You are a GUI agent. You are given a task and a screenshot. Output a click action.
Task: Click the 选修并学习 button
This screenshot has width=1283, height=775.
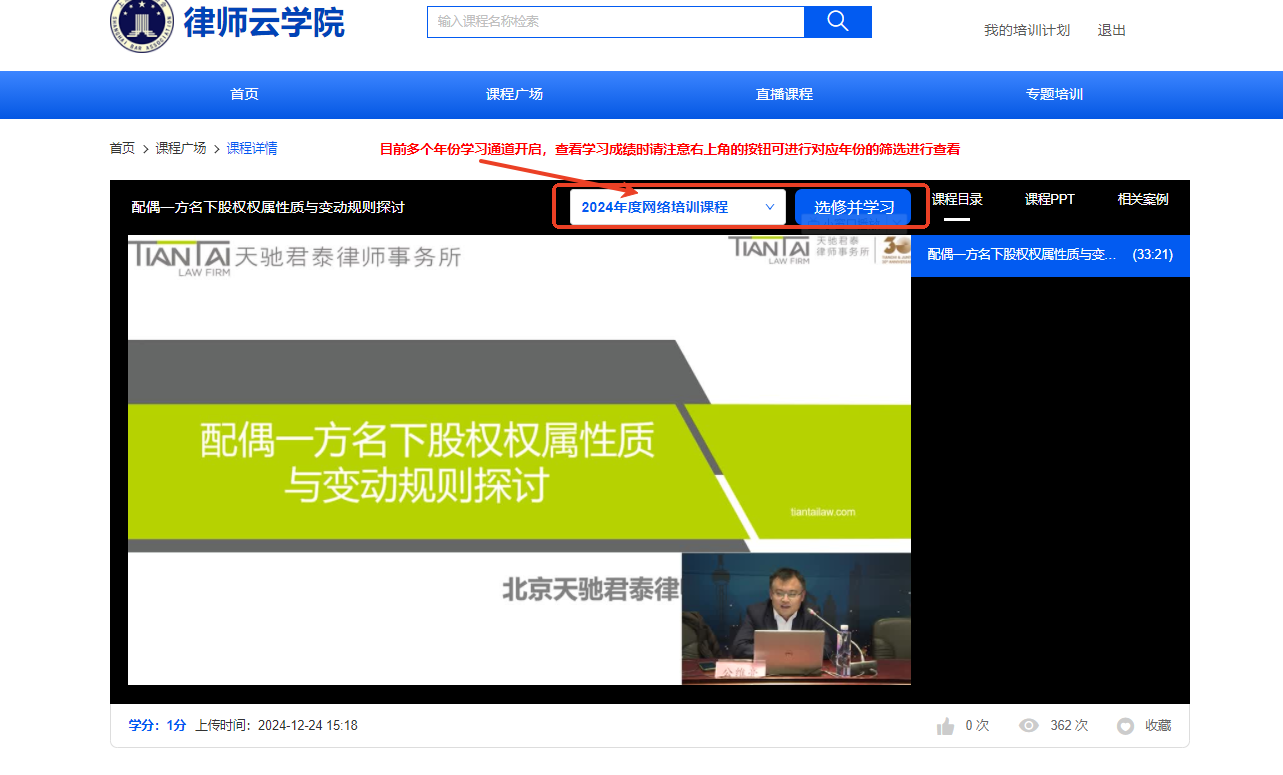853,207
